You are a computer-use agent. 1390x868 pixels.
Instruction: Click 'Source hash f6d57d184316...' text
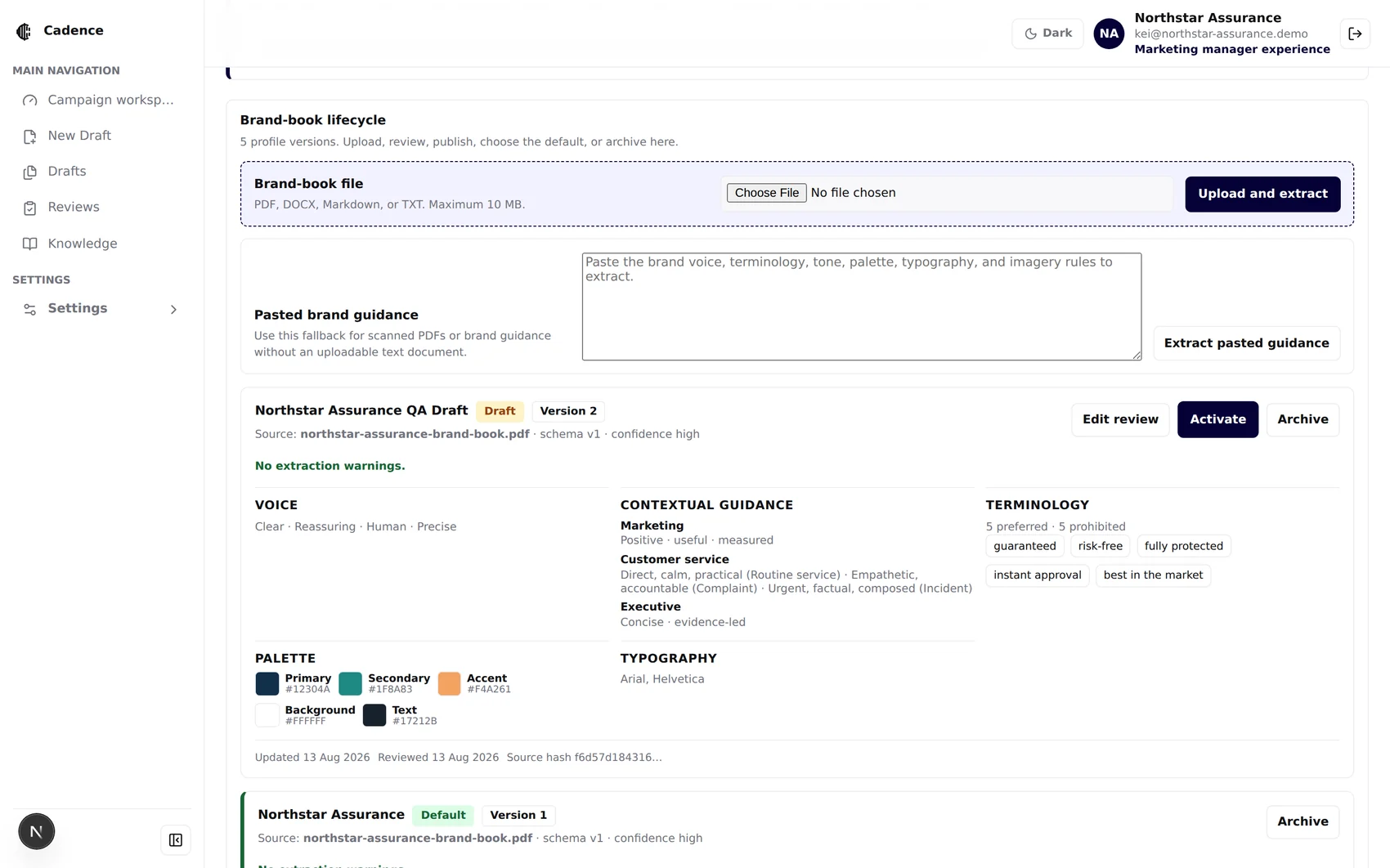(584, 758)
